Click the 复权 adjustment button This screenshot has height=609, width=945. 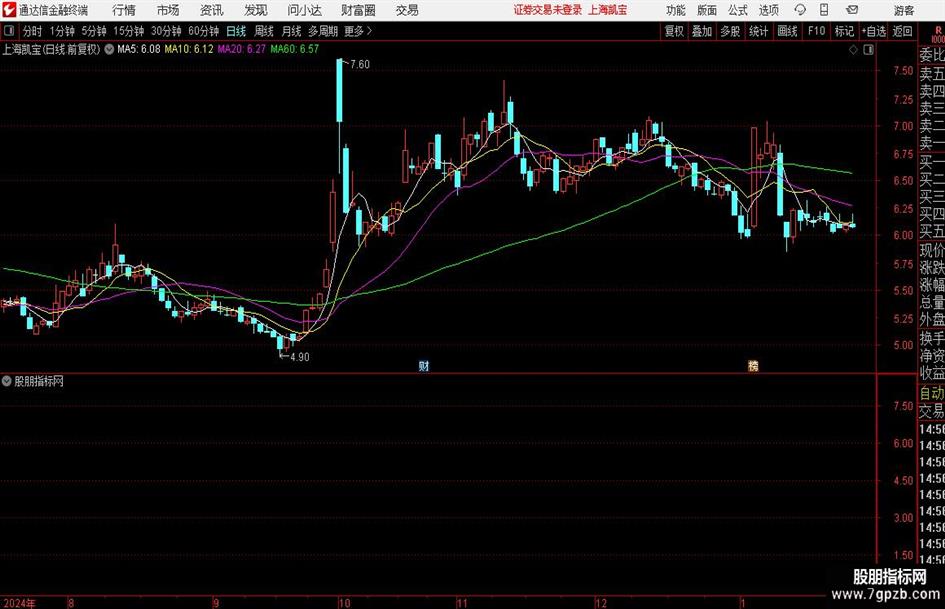point(674,31)
